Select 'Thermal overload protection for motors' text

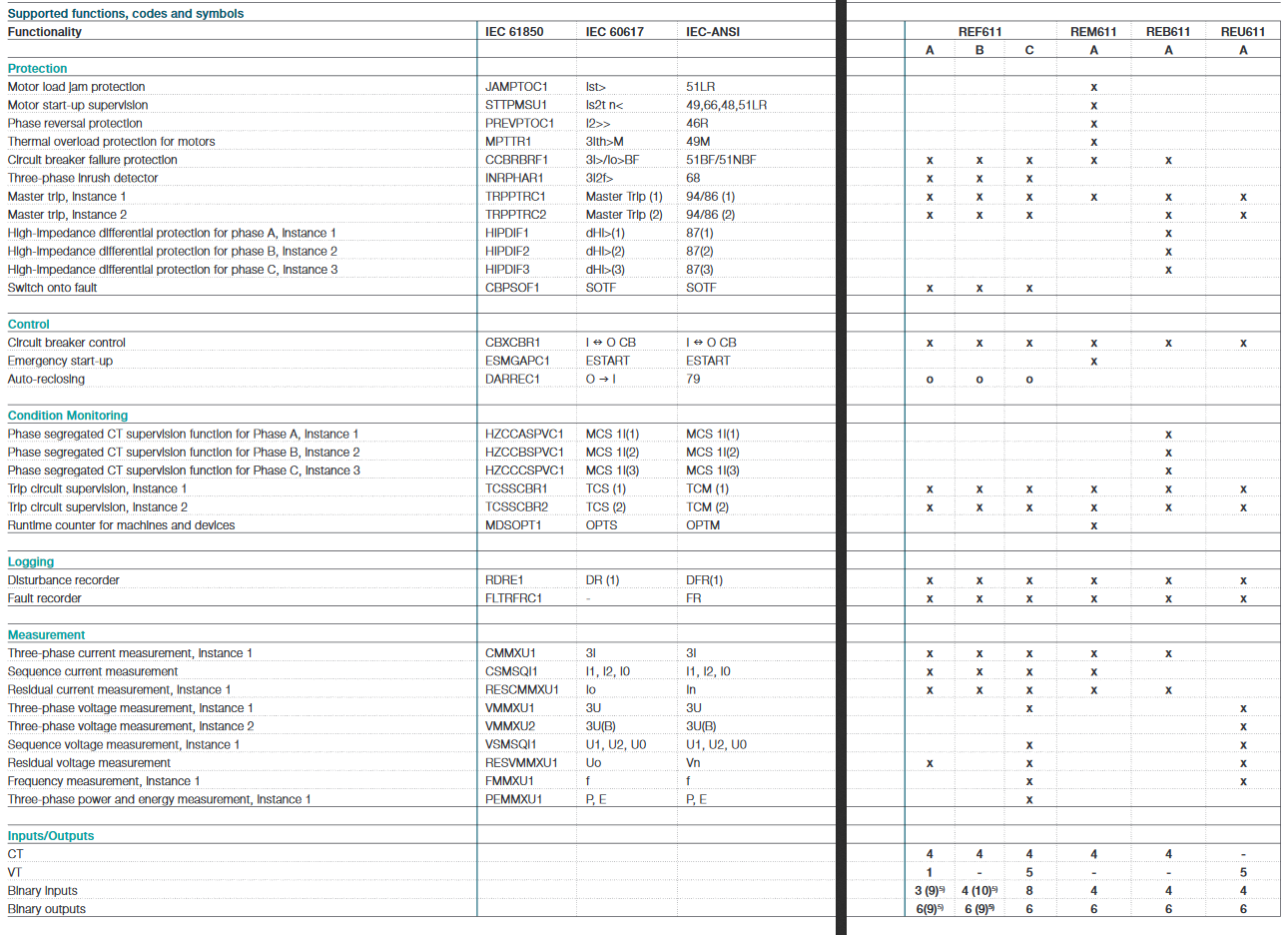click(111, 142)
